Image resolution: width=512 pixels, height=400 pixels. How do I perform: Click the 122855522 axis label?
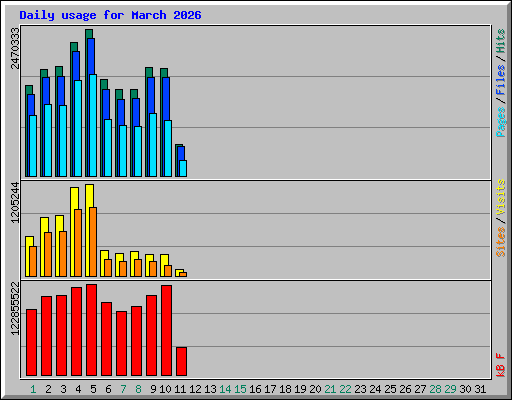pyautogui.click(x=15, y=308)
